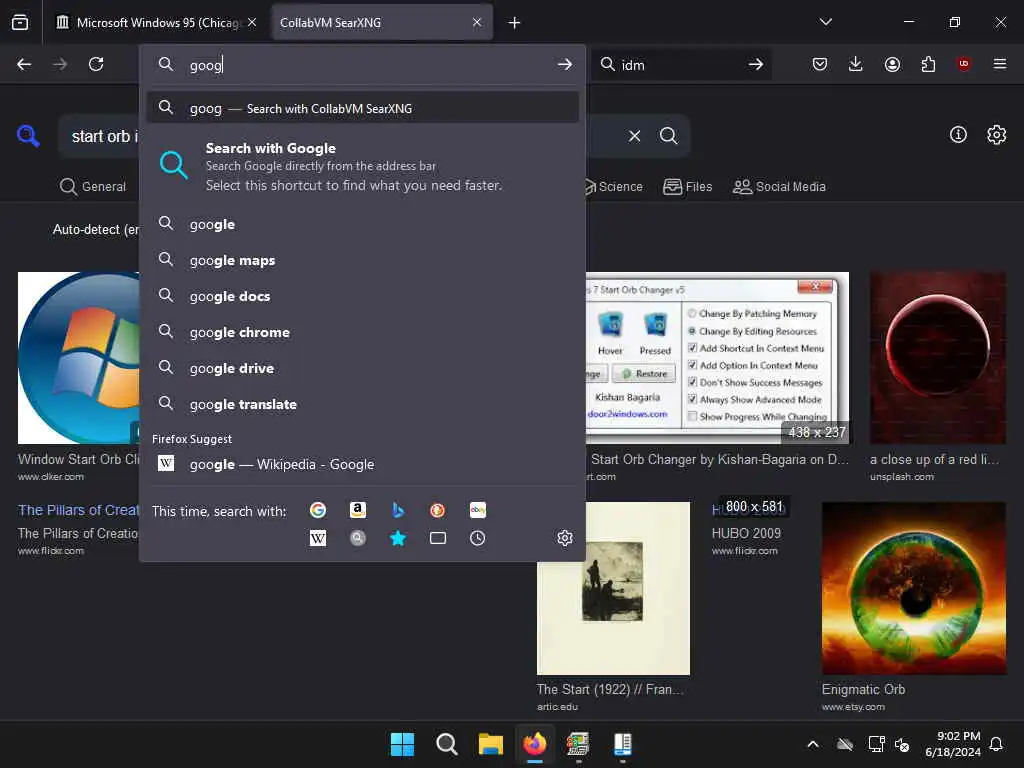The image size is (1024, 768).
Task: Open the List all tabs dropdown arrow
Action: 826,22
